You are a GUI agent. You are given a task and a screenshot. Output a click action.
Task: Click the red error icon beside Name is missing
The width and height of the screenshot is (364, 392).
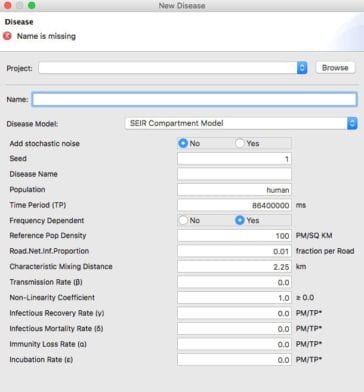coord(7,36)
